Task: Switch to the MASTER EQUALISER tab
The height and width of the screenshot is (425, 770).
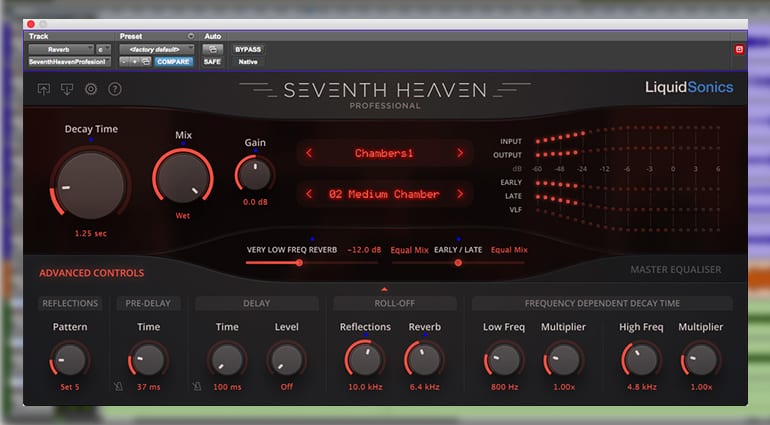Action: click(676, 269)
